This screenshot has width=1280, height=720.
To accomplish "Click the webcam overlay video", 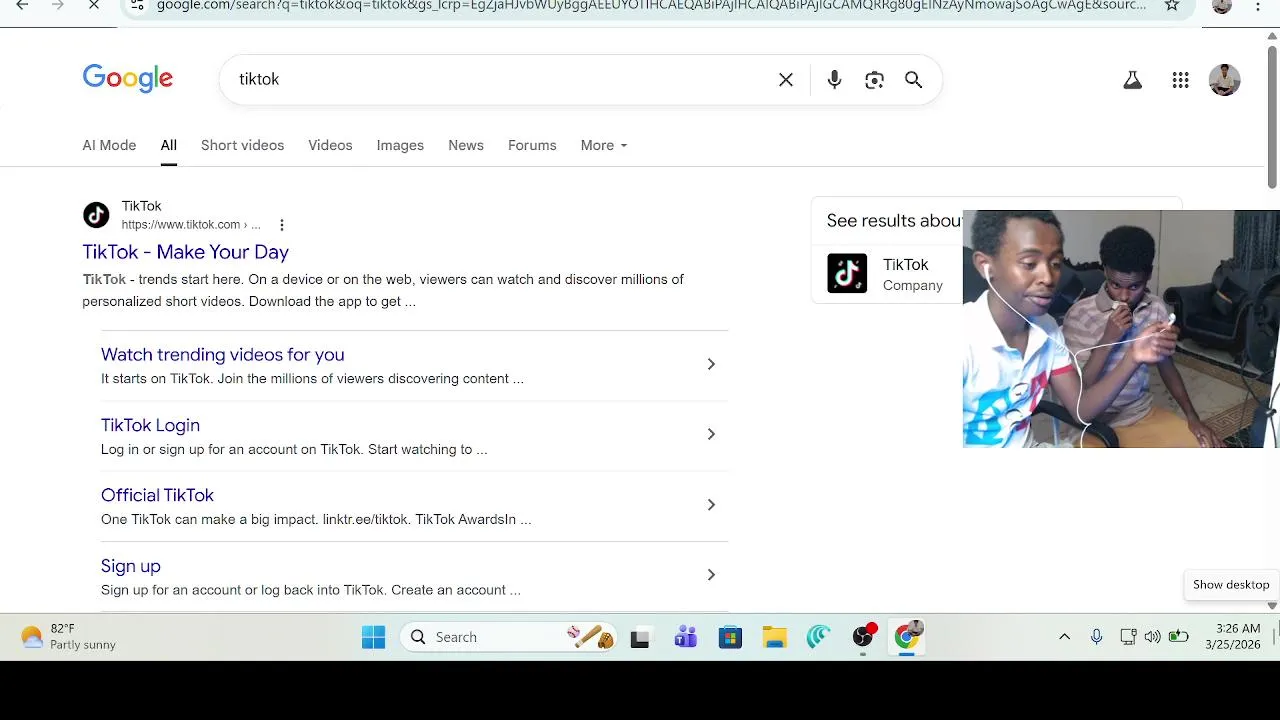I will (x=1121, y=329).
